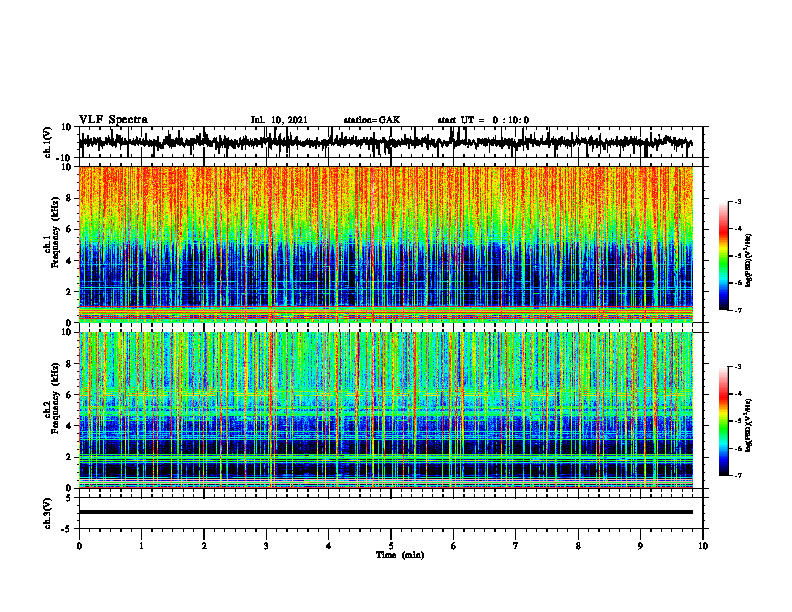Select the "start UT = 0:10:0" text
792x612 pixels.
pyautogui.click(x=483, y=120)
